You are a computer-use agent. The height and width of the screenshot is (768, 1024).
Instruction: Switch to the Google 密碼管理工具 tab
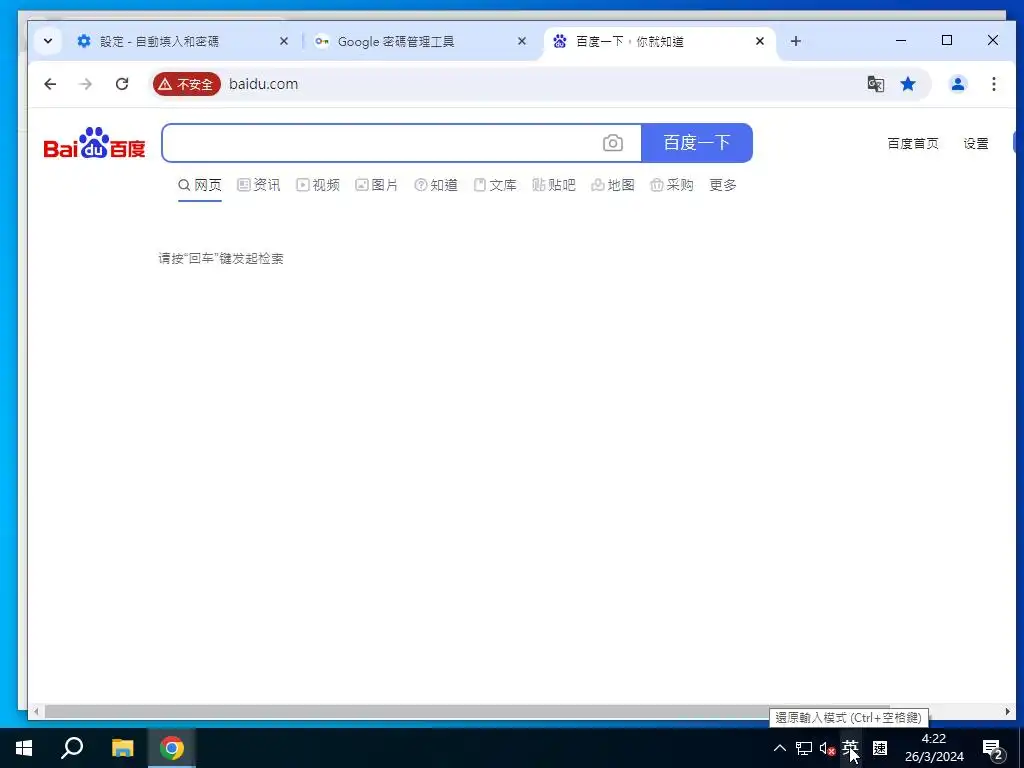(421, 41)
